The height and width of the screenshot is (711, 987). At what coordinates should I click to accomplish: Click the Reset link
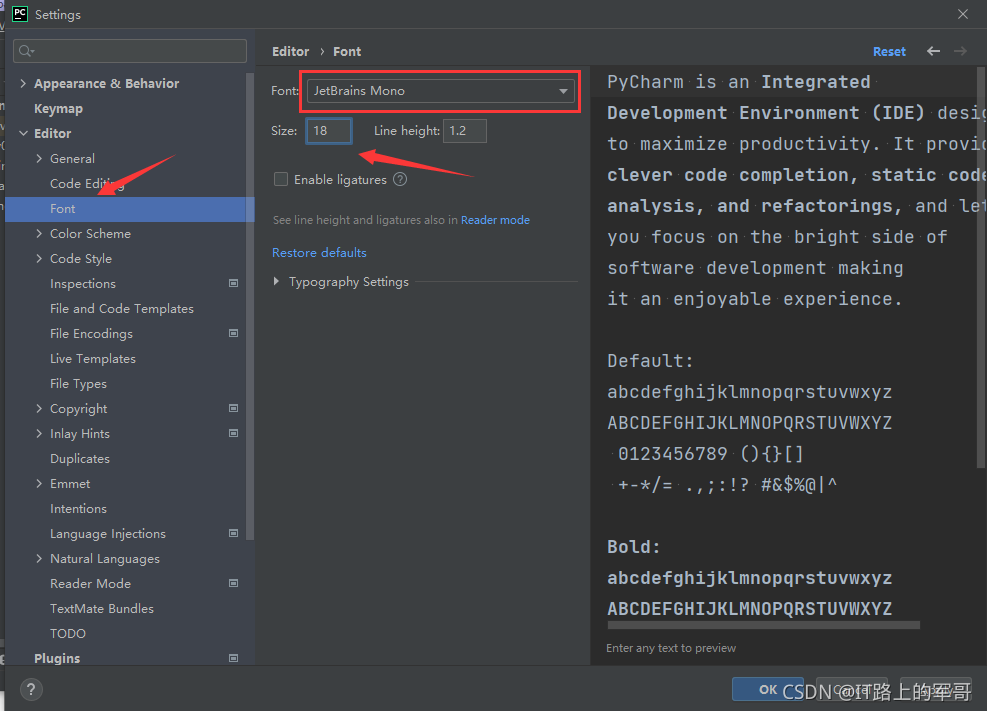coord(889,52)
